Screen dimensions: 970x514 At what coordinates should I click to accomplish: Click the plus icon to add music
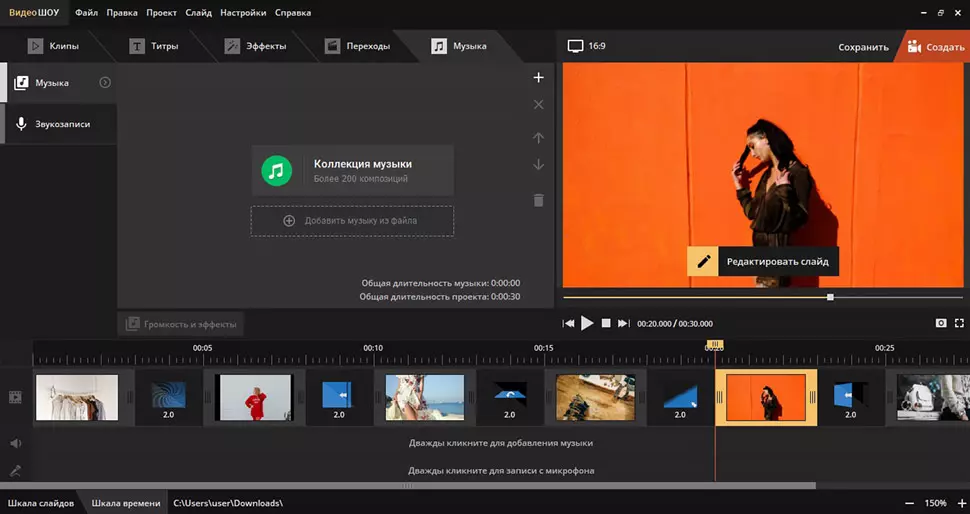coord(538,78)
